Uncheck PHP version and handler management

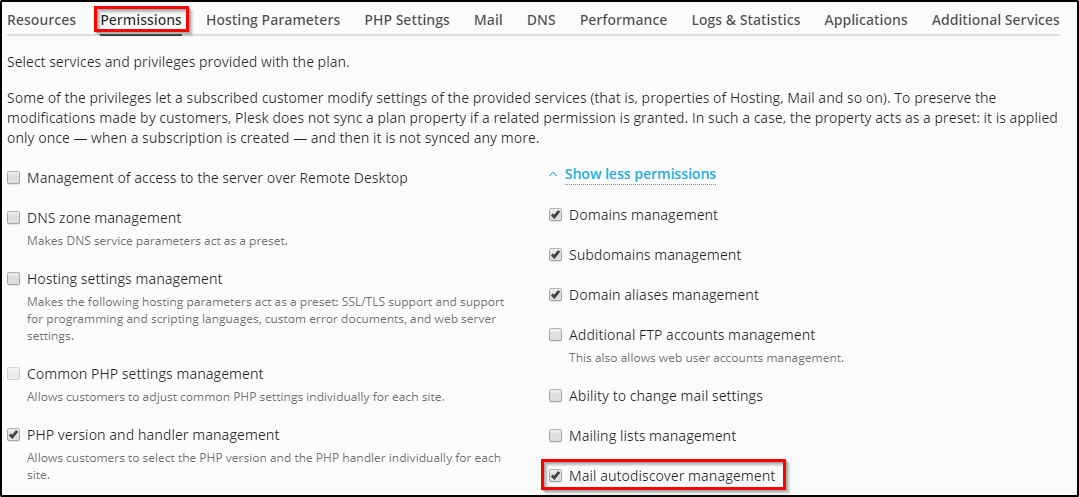pyautogui.click(x=14, y=435)
